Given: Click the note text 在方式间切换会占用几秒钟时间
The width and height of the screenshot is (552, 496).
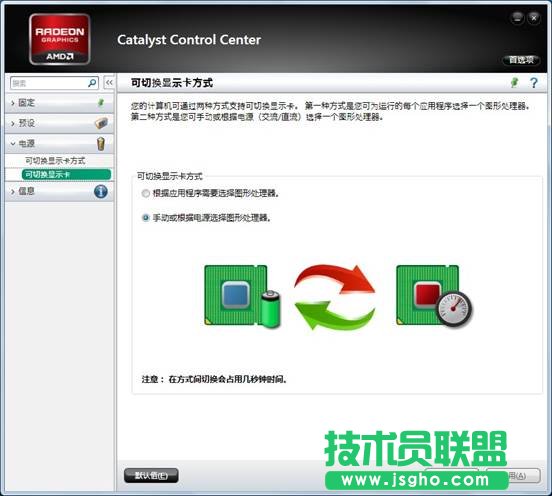Looking at the screenshot, I should tap(227, 379).
